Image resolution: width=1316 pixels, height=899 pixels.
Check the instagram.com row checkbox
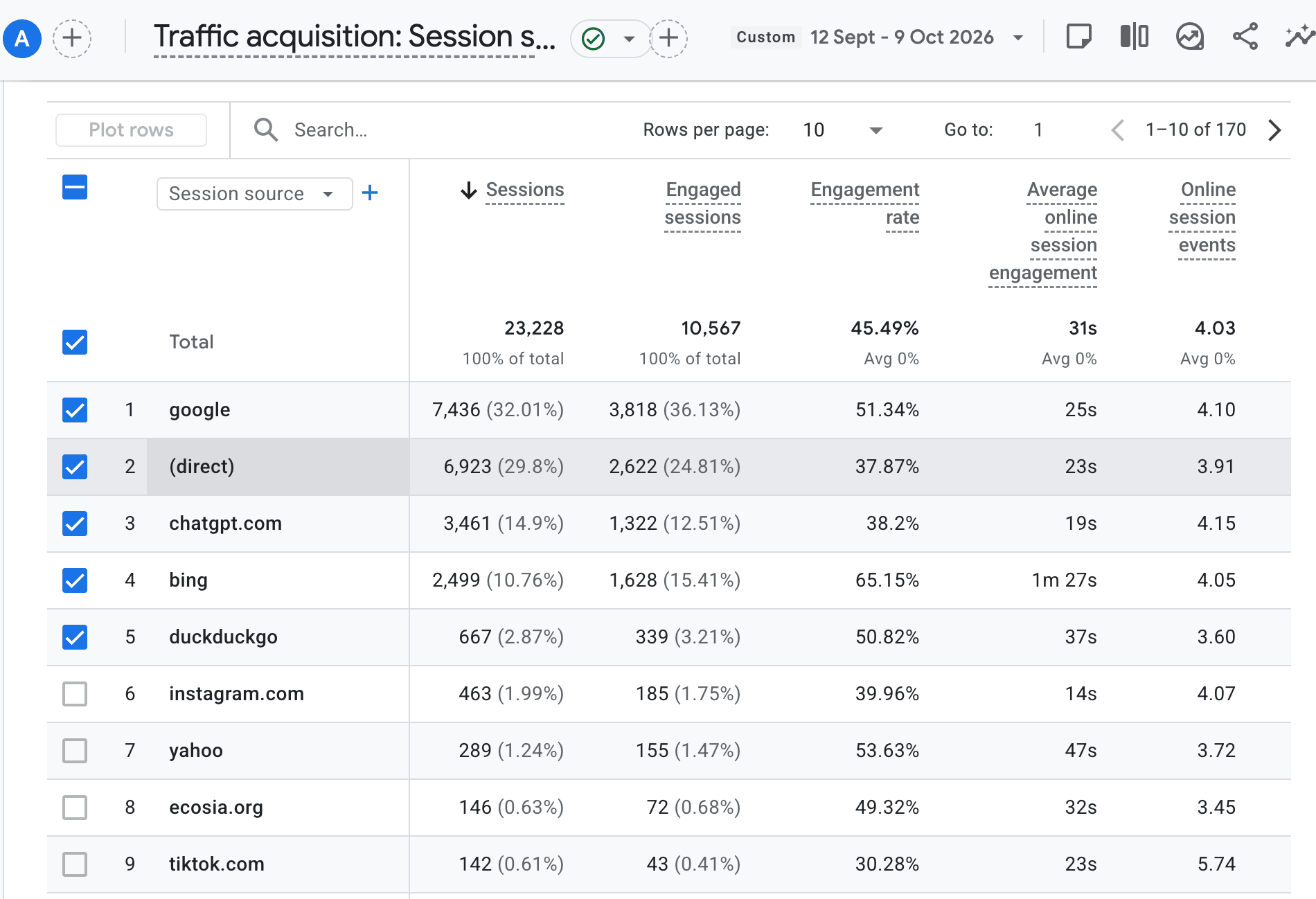(x=75, y=694)
